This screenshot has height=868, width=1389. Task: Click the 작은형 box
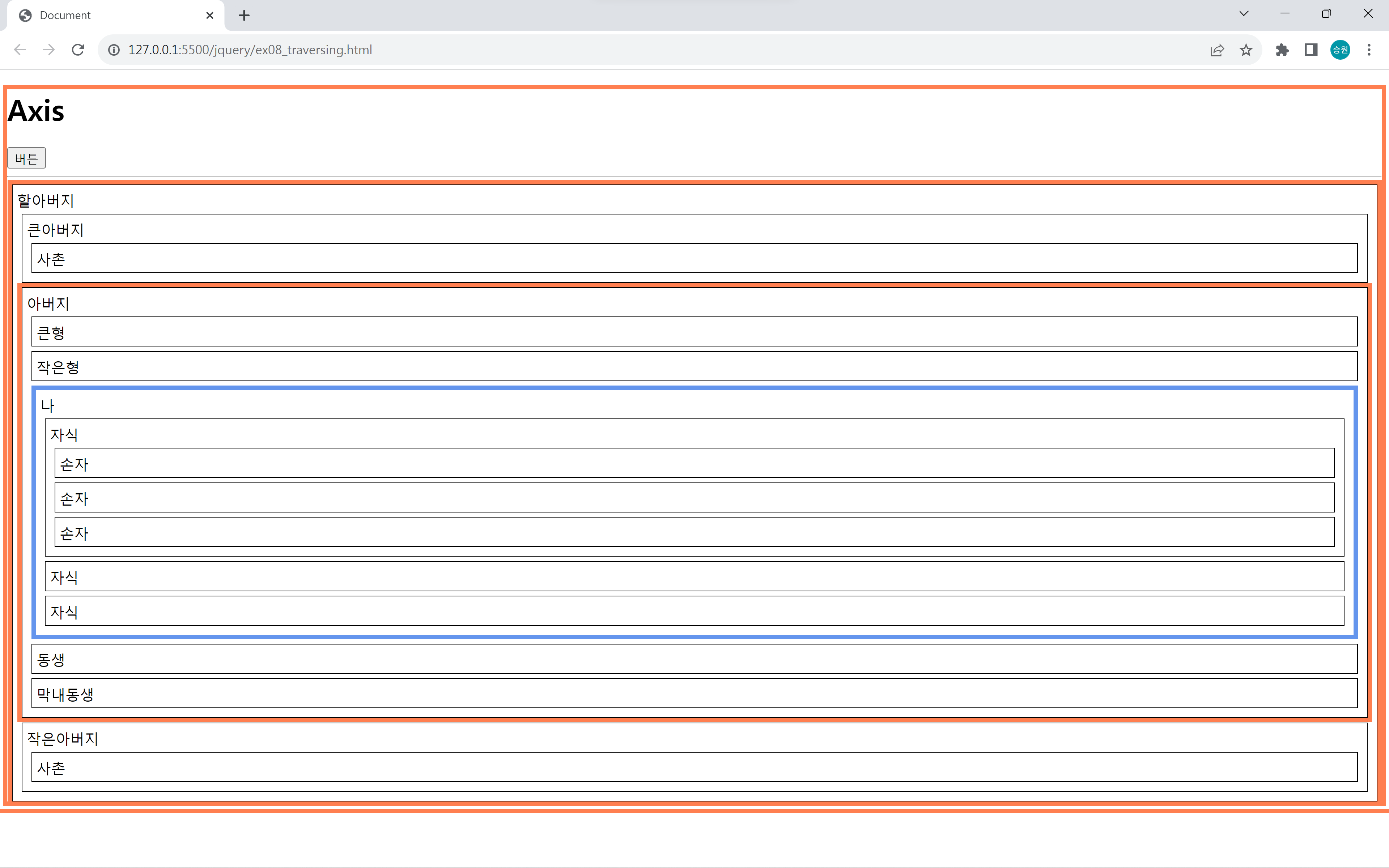694,366
